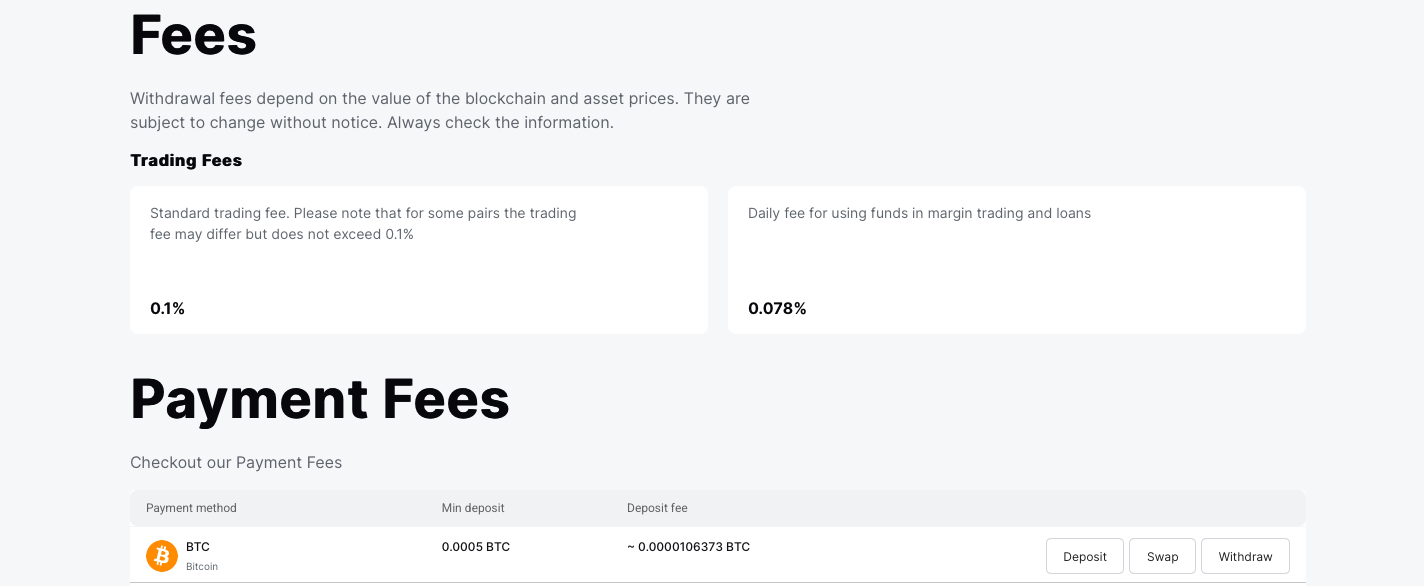The image size is (1424, 586).
Task: Click the Bitcoin subtitle under BTC
Action: pyautogui.click(x=202, y=566)
